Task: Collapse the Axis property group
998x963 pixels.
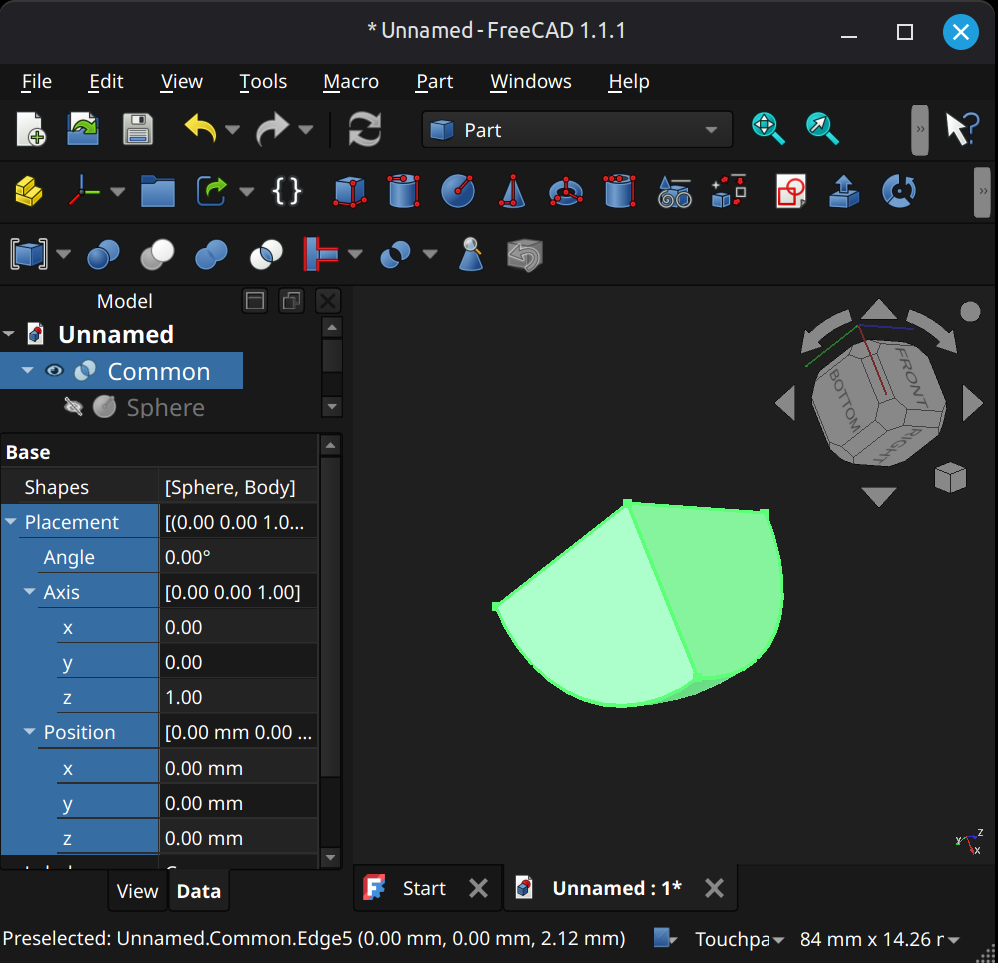Action: pos(29,591)
